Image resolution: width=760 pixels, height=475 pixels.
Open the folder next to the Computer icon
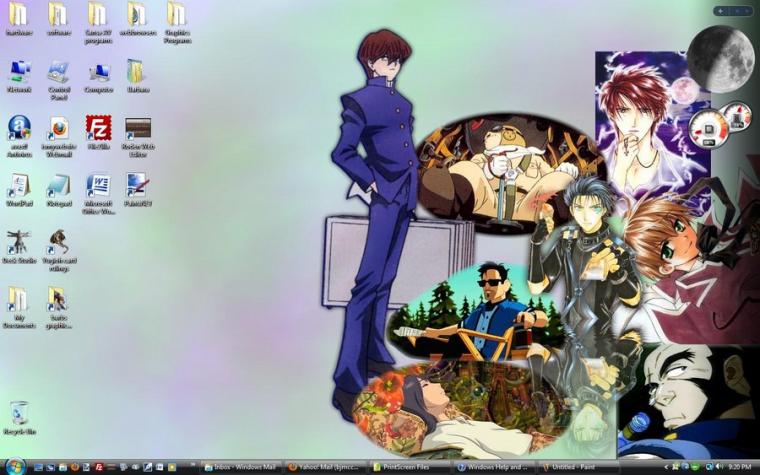(138, 76)
